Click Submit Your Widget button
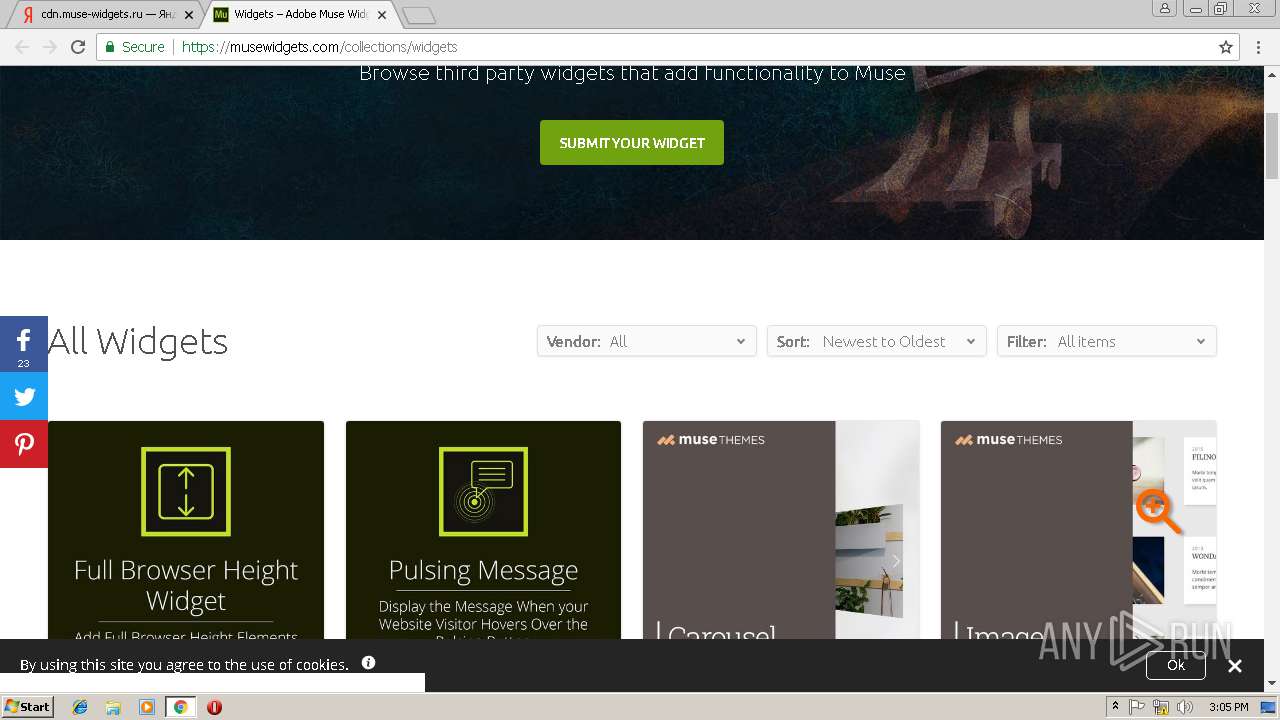 coord(632,143)
